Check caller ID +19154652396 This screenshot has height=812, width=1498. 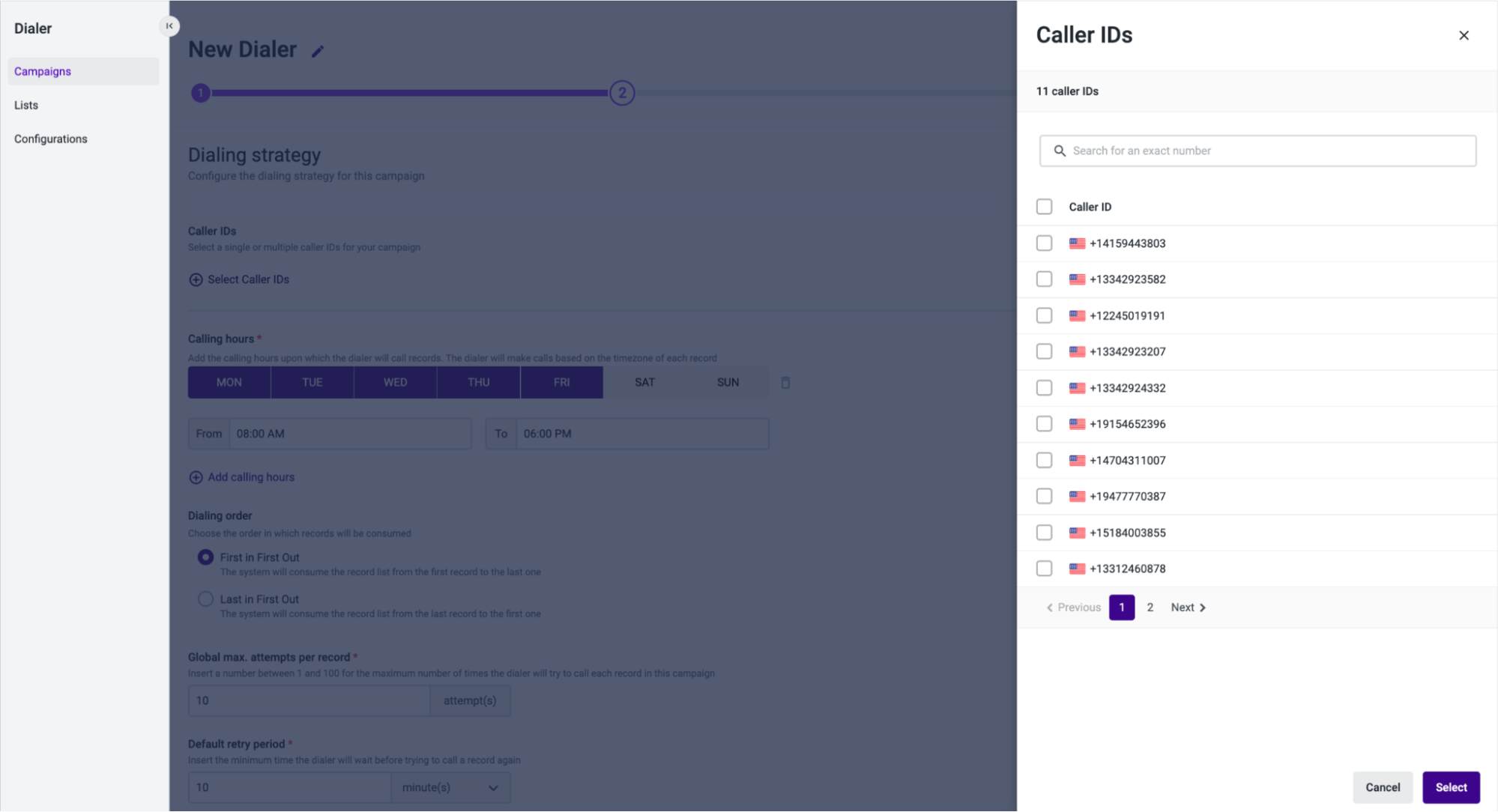pyautogui.click(x=1044, y=424)
